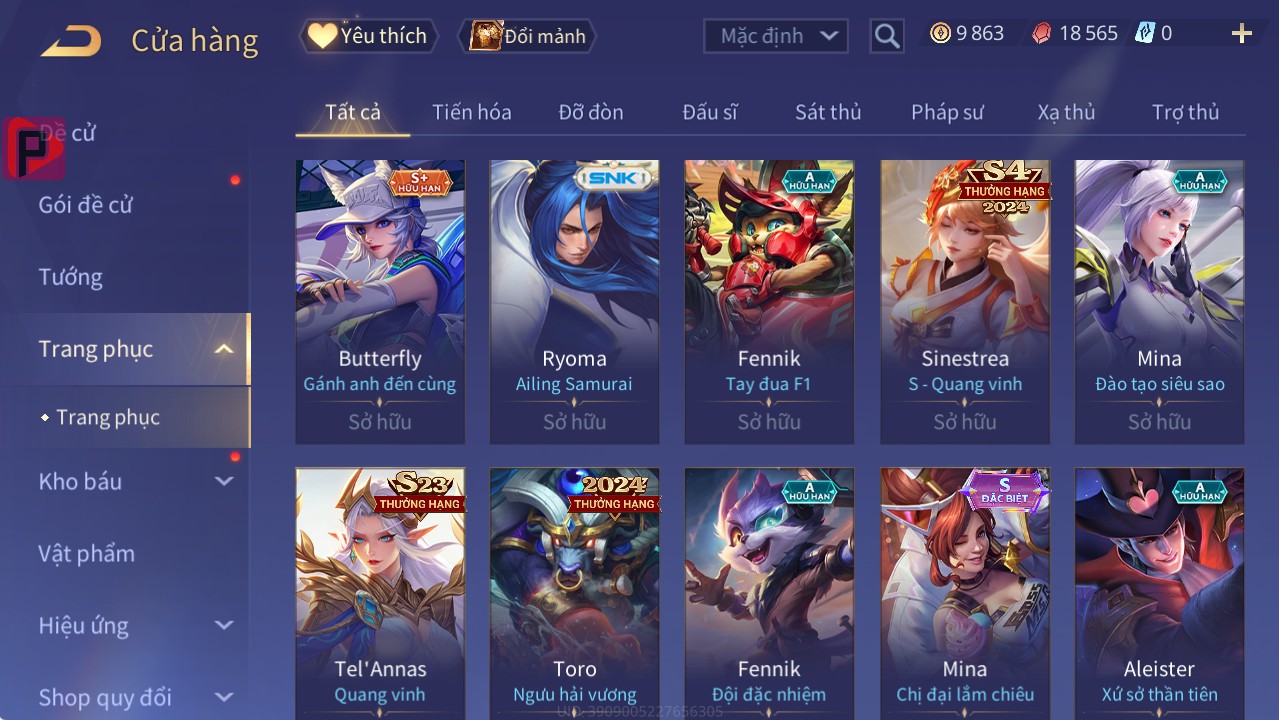Image resolution: width=1279 pixels, height=720 pixels.
Task: Click the plus icon to add currency
Action: (x=1241, y=34)
